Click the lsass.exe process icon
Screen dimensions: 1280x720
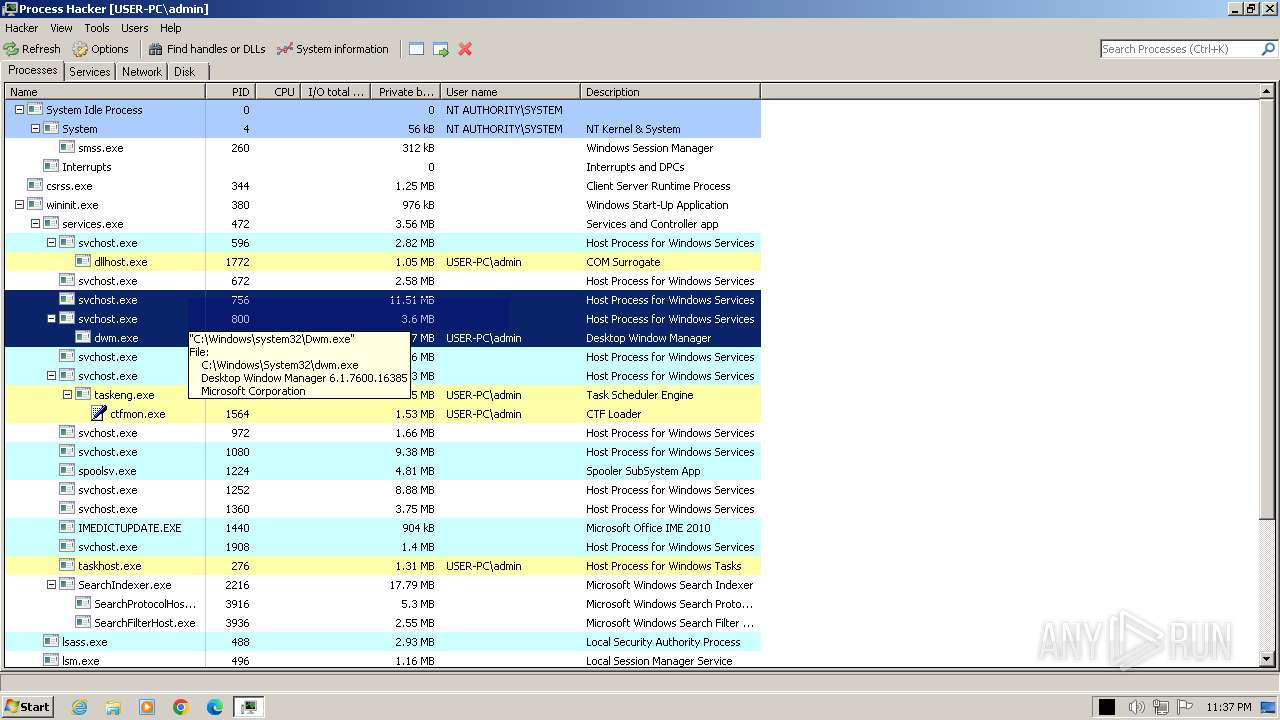(51, 642)
